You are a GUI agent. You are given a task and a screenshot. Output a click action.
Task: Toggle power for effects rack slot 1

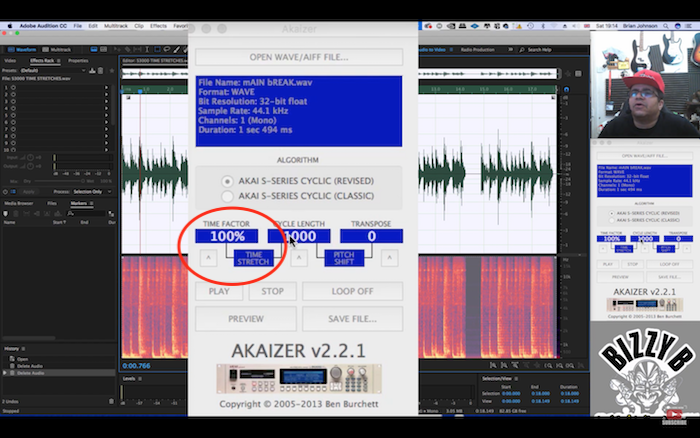(x=13, y=88)
